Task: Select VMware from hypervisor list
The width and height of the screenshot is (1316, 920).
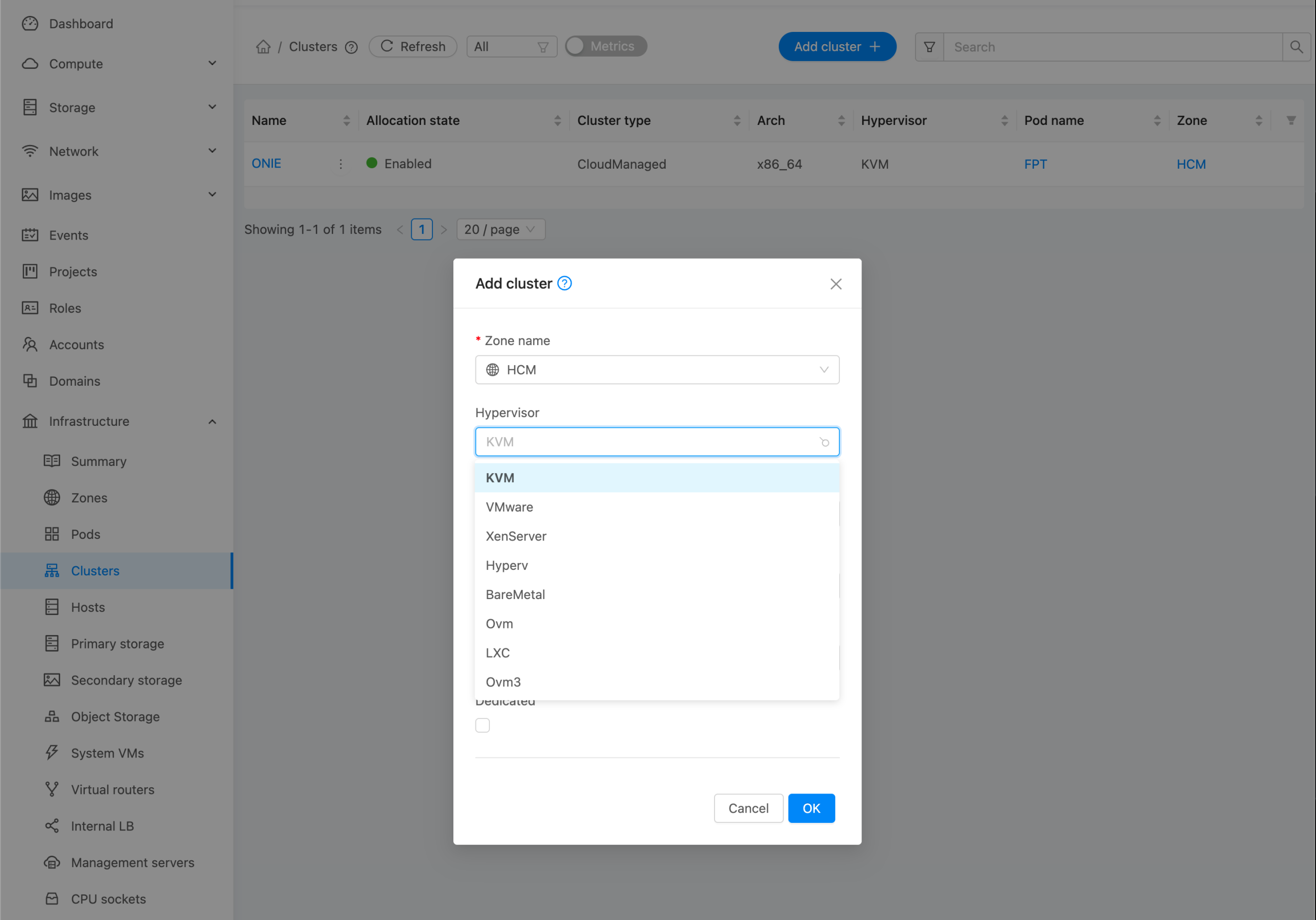Action: coord(509,507)
